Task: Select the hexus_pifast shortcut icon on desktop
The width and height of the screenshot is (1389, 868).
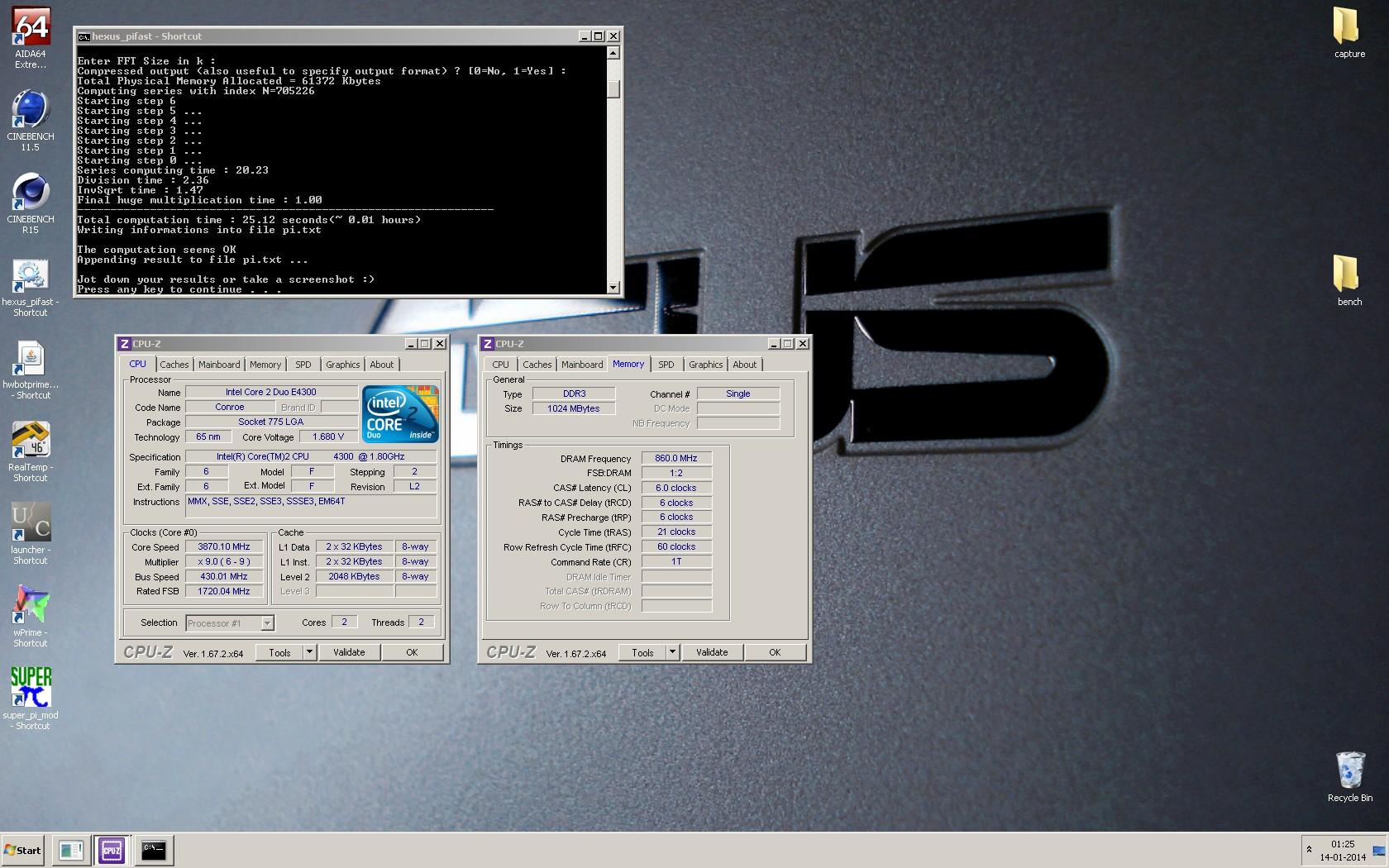Action: click(x=31, y=285)
